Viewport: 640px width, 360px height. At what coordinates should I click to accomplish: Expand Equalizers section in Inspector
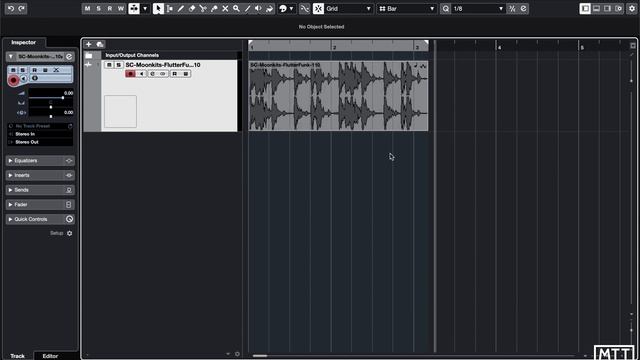pyautogui.click(x=40, y=160)
